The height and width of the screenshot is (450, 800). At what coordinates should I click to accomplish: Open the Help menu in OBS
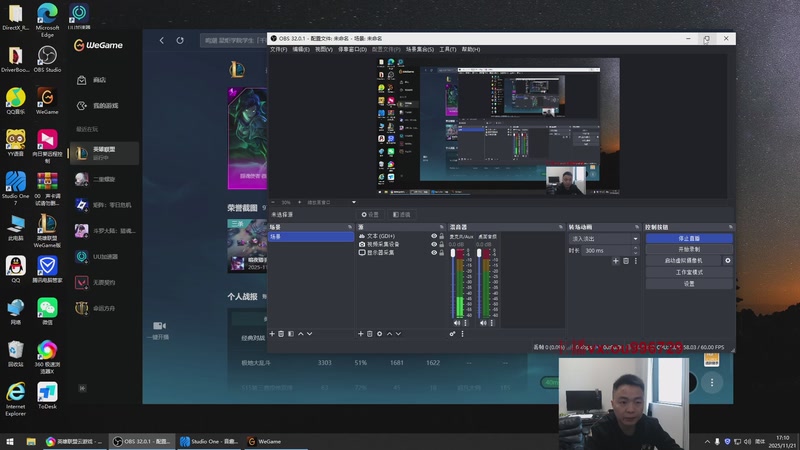471,49
